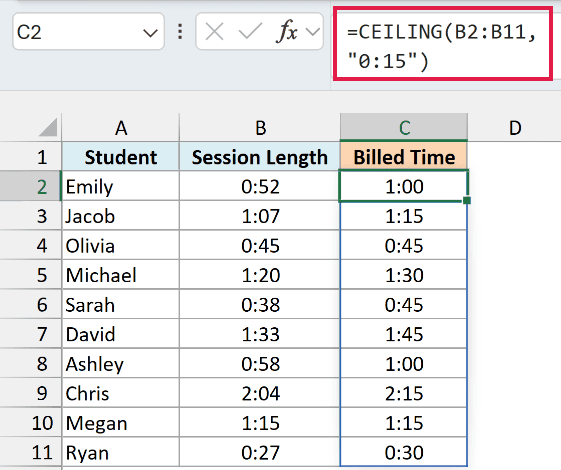This screenshot has height=470, width=561.
Task: Click Chris's session length 2:04
Action: click(260, 393)
